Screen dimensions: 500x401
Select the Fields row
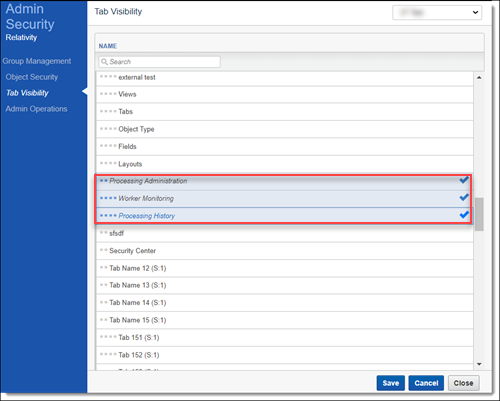[x=285, y=146]
